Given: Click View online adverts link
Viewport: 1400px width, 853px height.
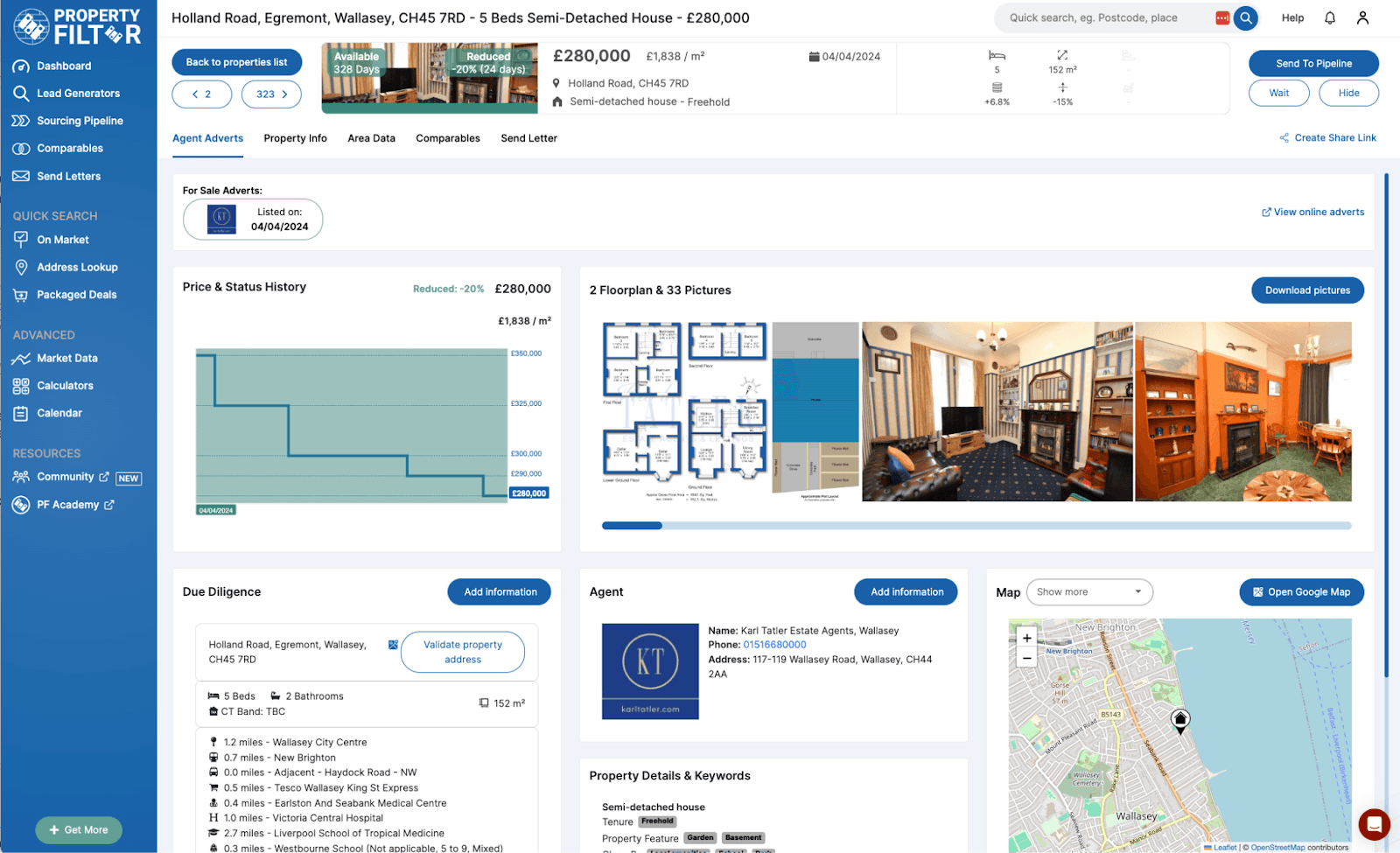Looking at the screenshot, I should pos(1312,212).
